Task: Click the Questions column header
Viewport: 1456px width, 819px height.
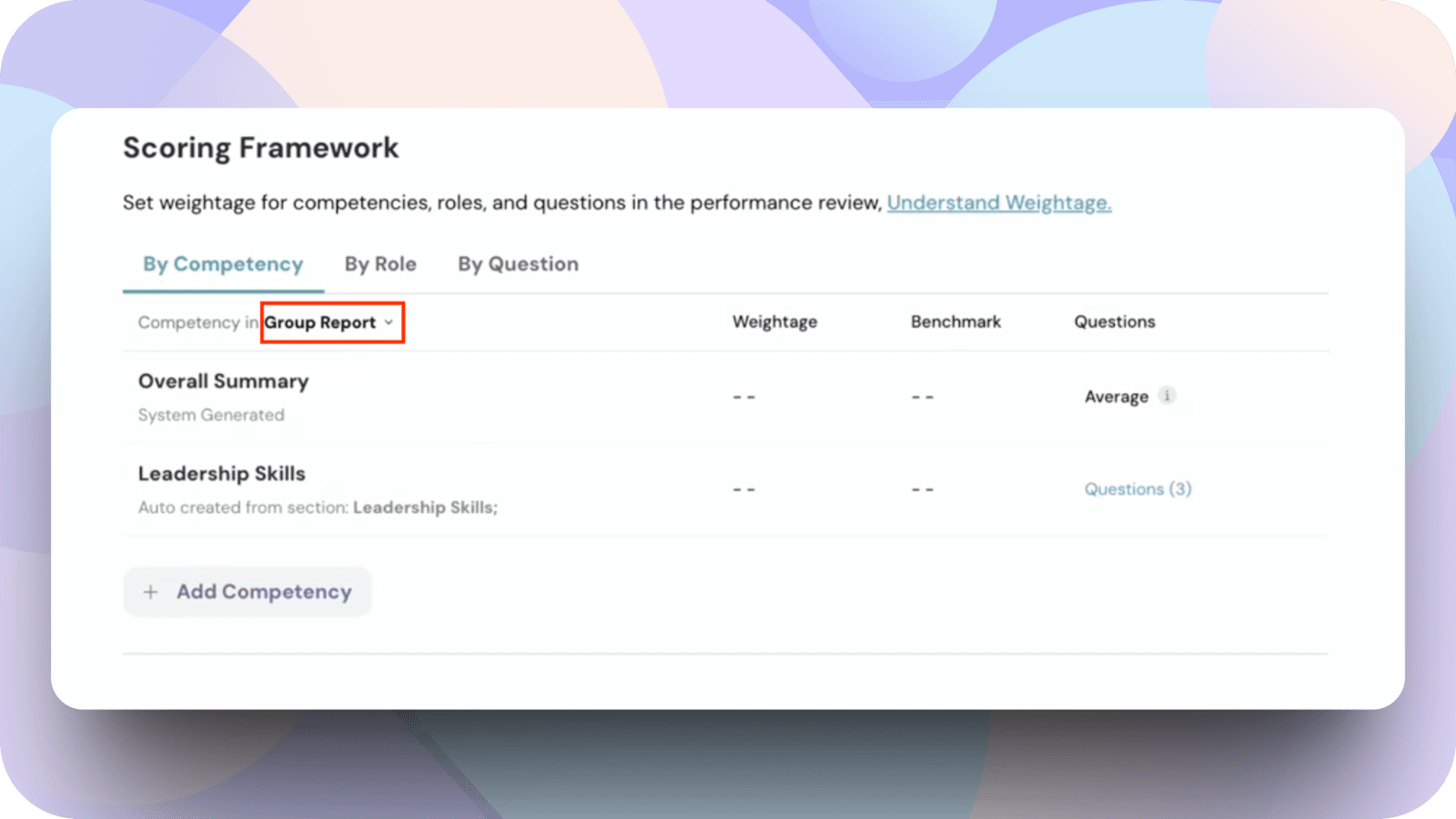Action: point(1114,322)
